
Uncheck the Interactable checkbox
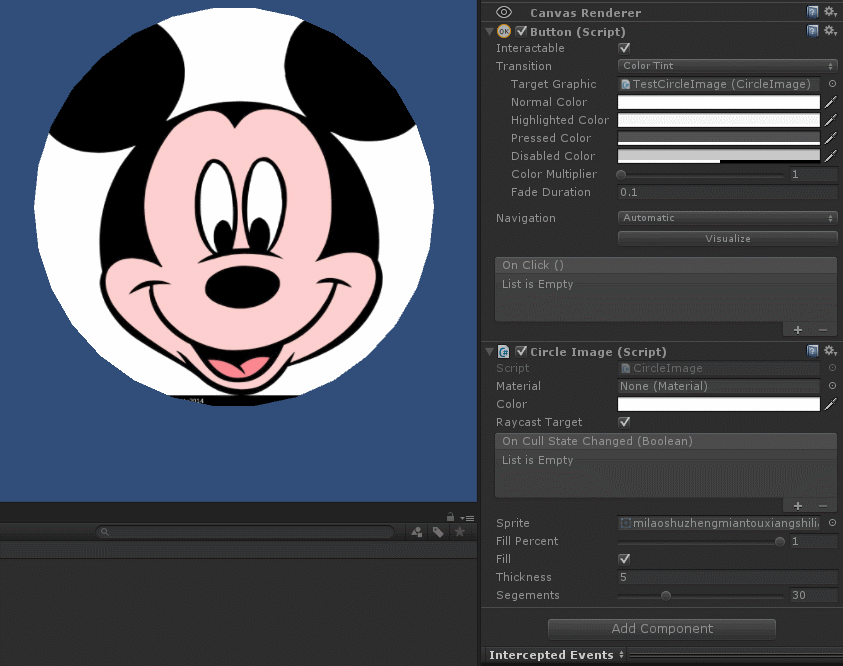pyautogui.click(x=624, y=48)
